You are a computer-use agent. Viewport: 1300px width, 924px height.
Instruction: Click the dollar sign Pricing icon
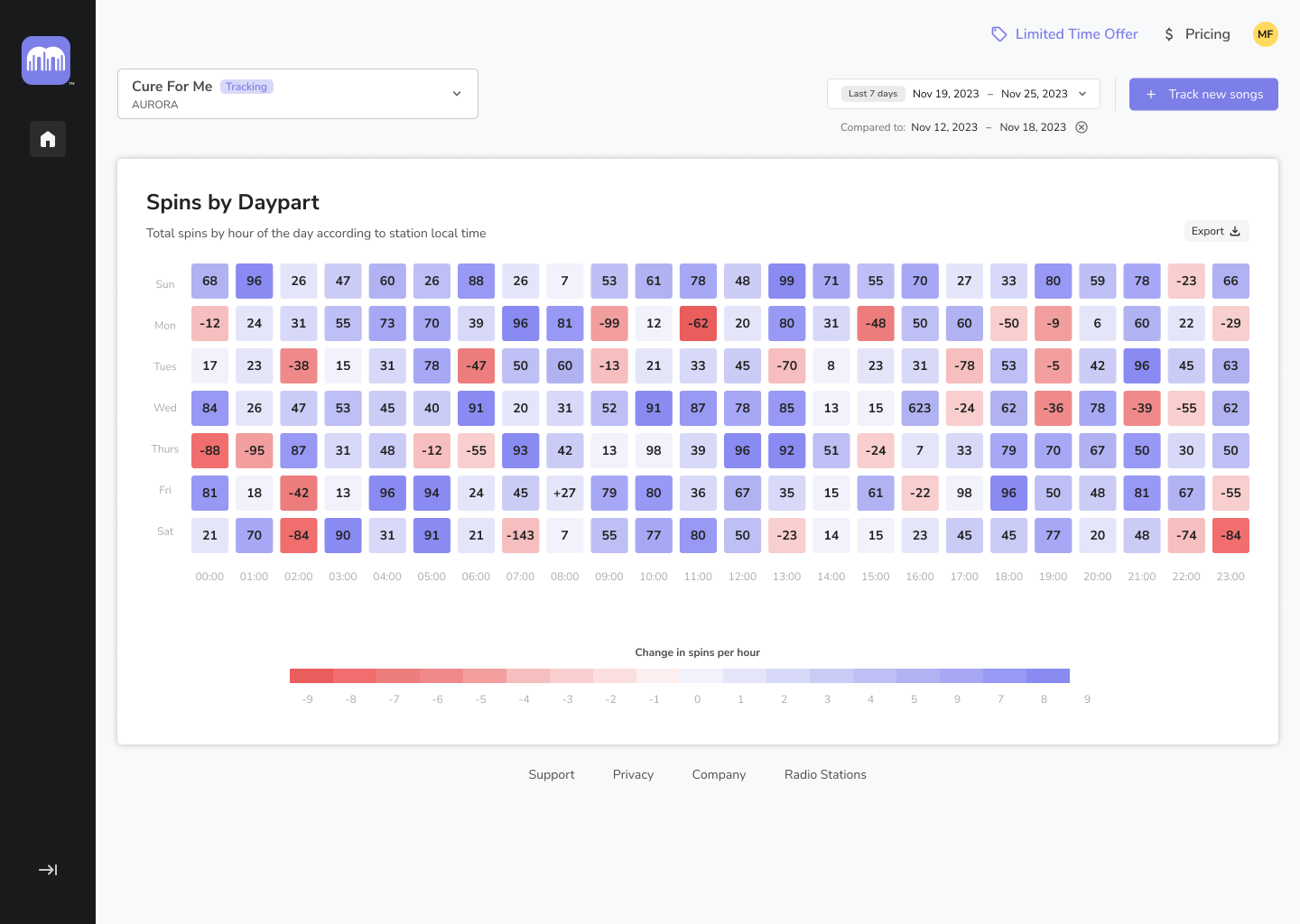click(x=1169, y=34)
